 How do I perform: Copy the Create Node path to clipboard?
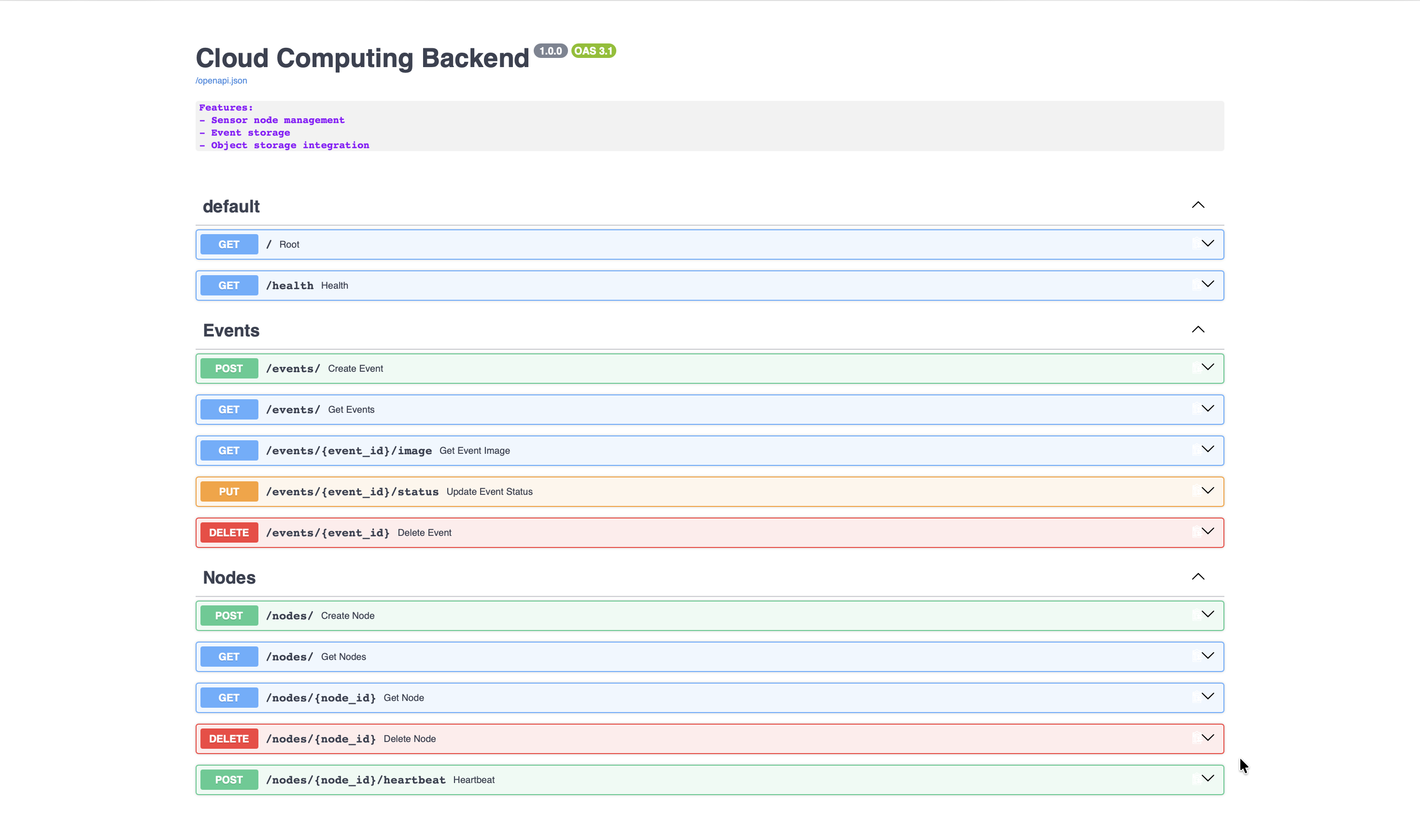point(1196,616)
